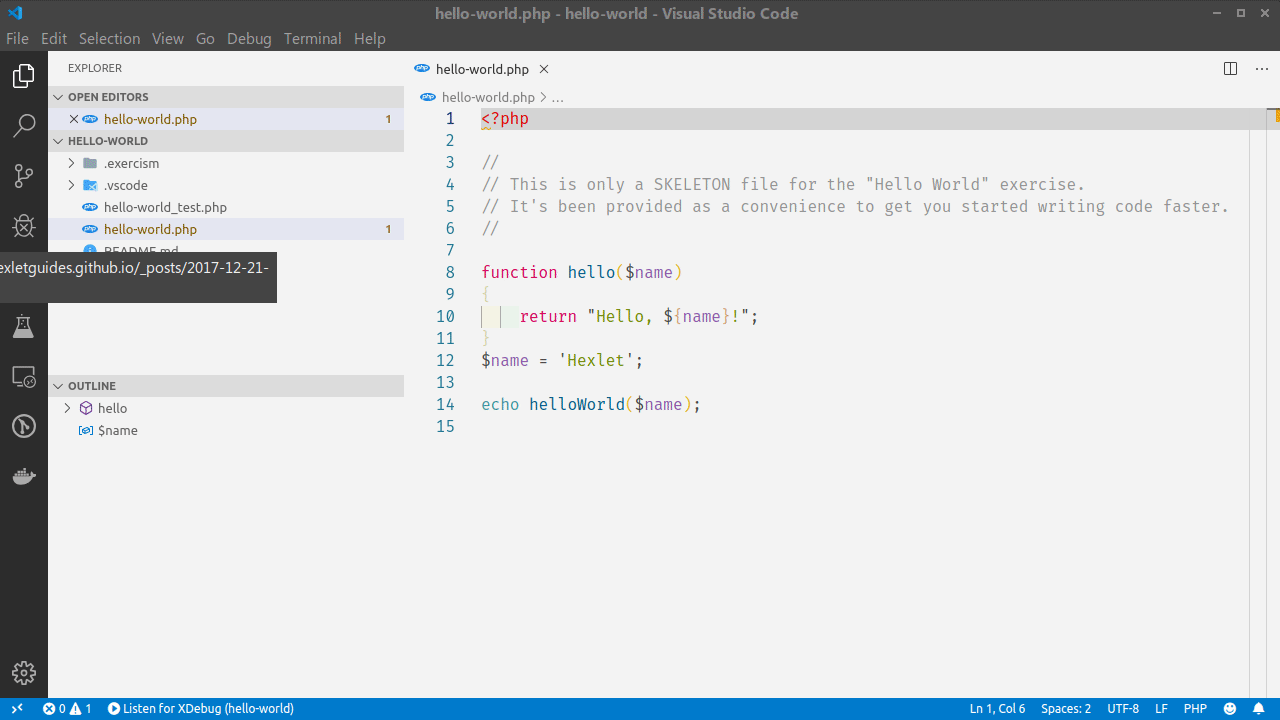Click the Docker whale icon
1280x720 pixels.
pos(23,476)
